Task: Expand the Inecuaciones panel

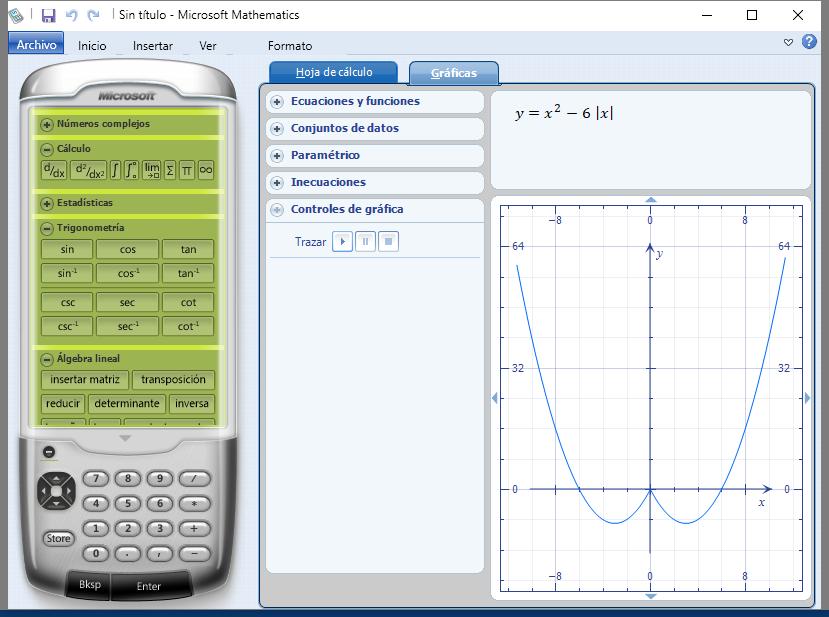Action: [277, 182]
